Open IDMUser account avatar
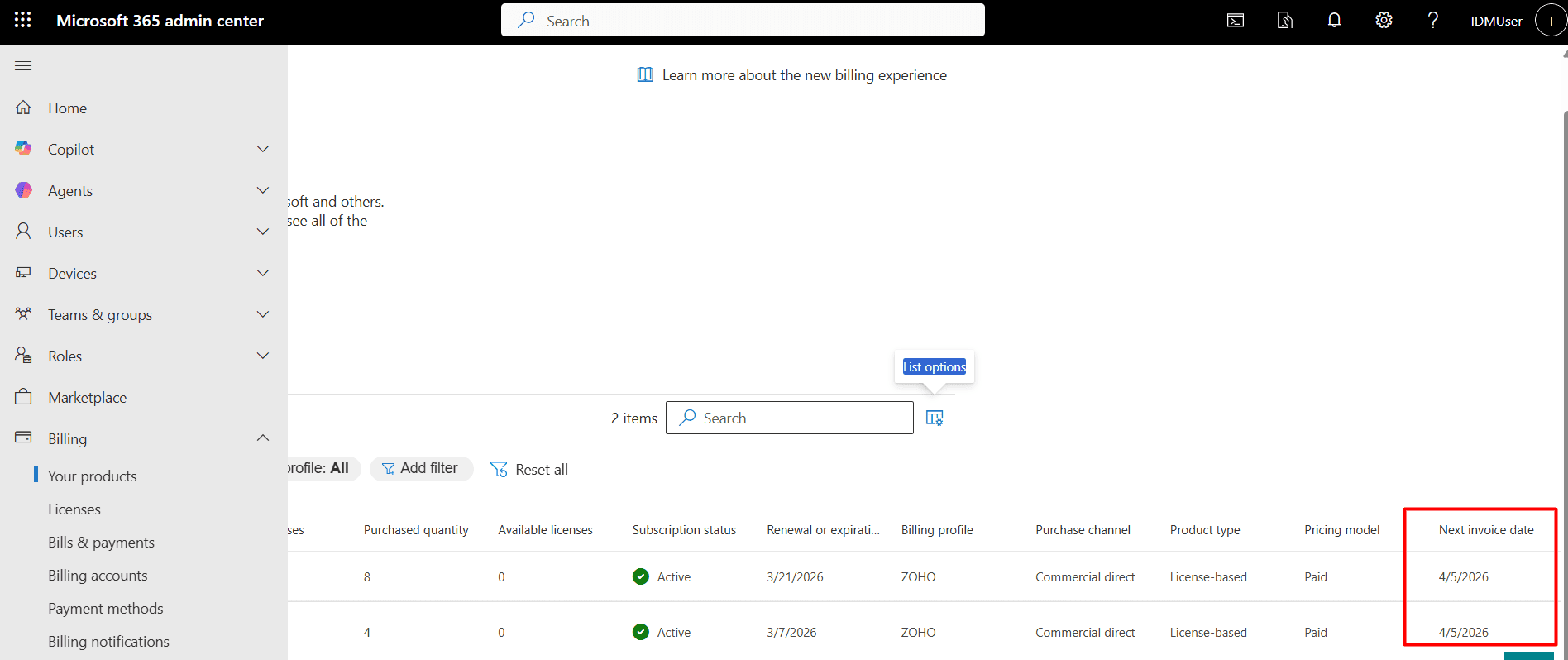This screenshot has height=660, width=1568. click(x=1551, y=21)
